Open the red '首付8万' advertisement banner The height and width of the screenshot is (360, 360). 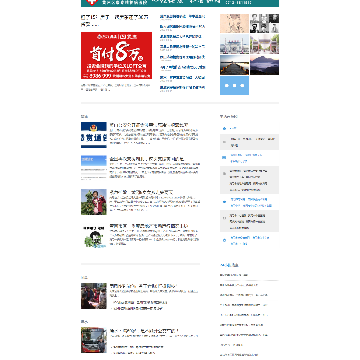116,55
